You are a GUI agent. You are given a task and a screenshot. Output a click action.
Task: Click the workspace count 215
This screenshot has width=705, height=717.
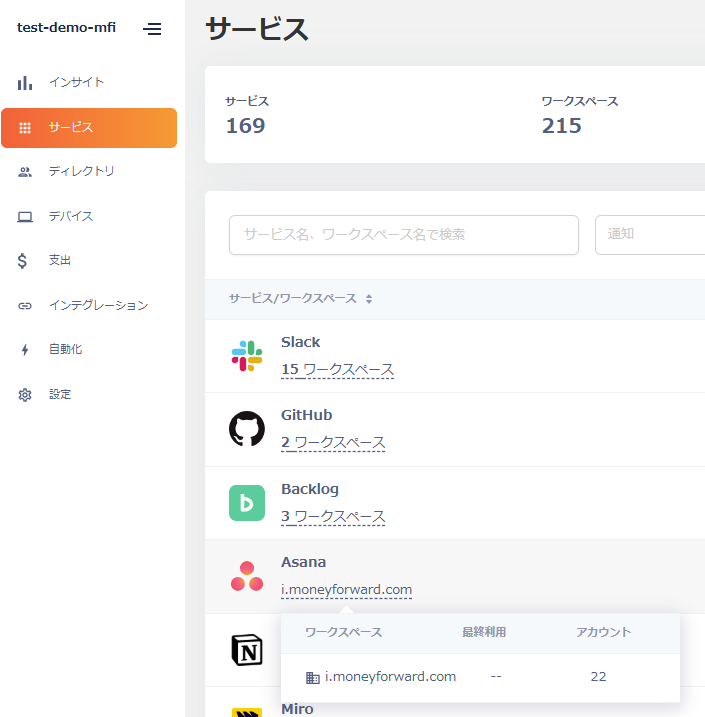coord(561,126)
